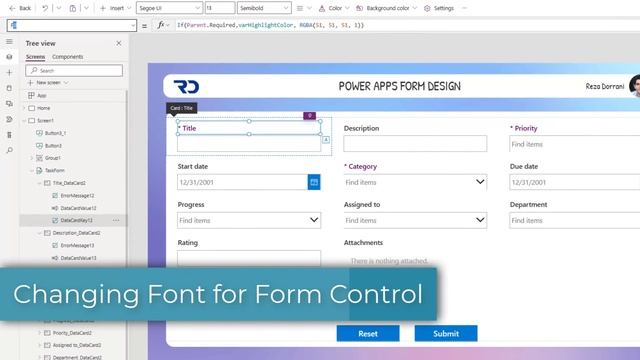Open the Insert menu

point(115,8)
